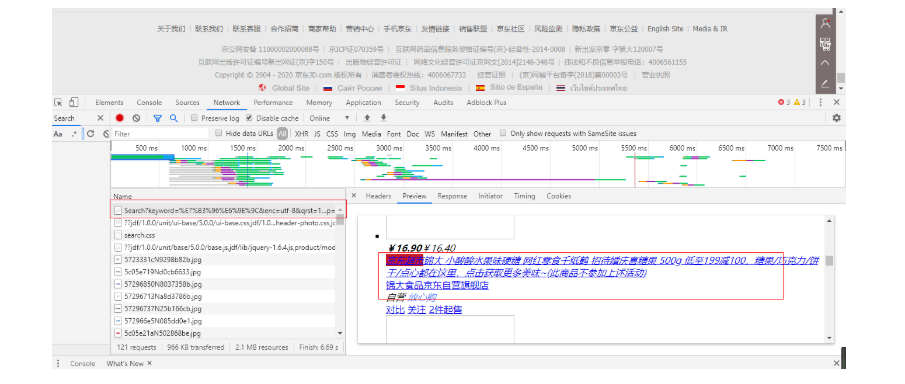Switch to the Console tab

coord(149,102)
